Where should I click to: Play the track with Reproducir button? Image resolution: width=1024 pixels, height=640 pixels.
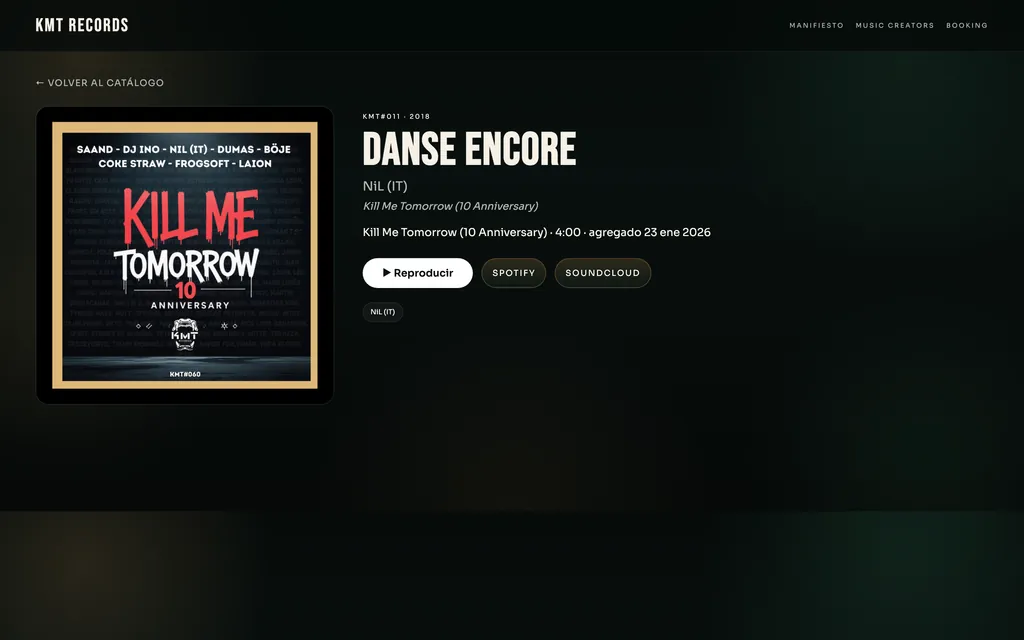point(417,273)
